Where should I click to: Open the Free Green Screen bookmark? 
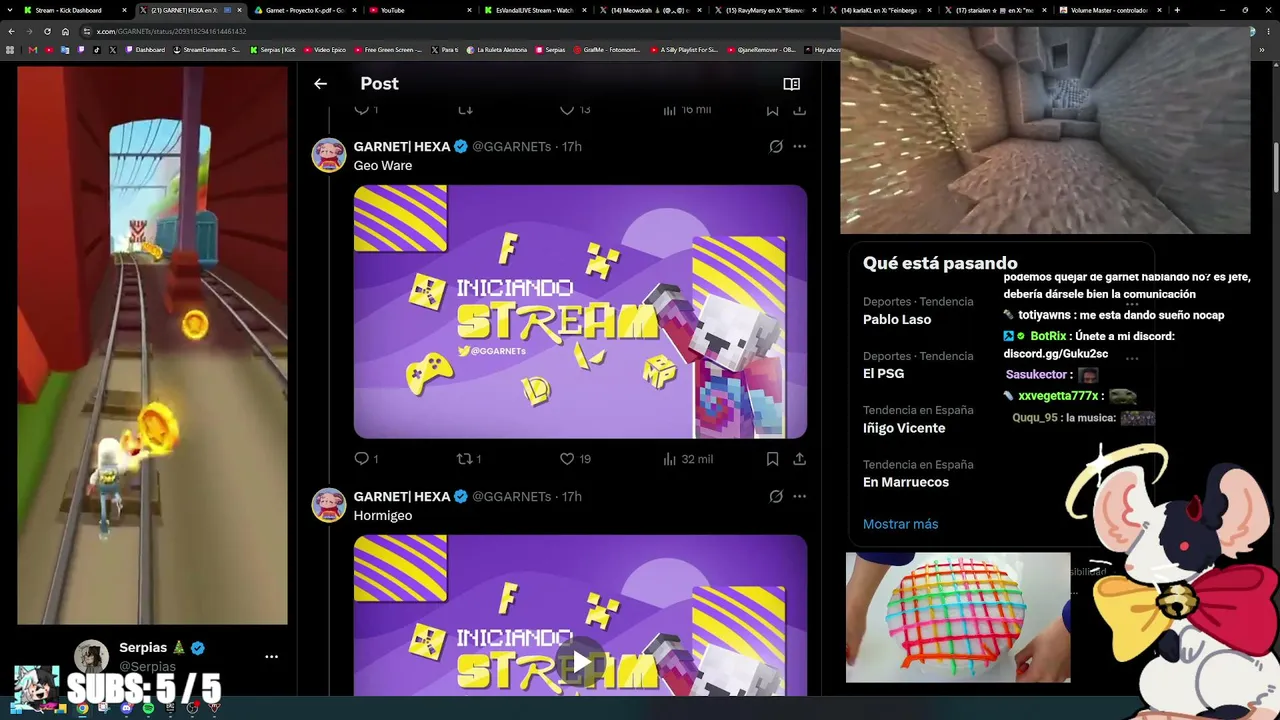point(388,50)
